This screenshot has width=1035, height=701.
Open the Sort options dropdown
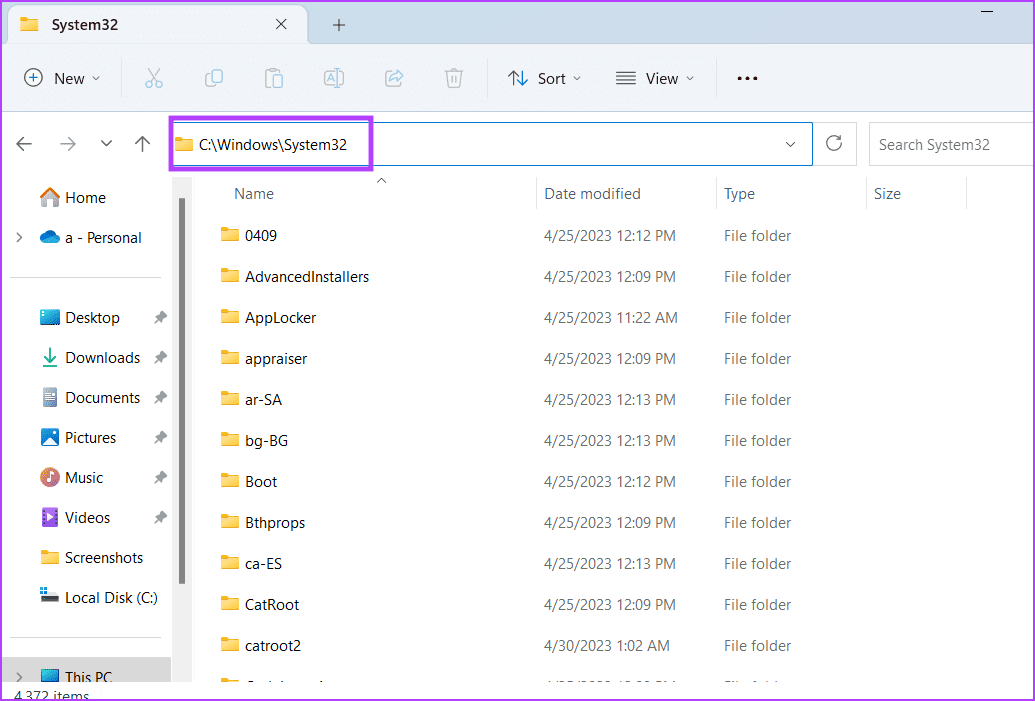[545, 79]
